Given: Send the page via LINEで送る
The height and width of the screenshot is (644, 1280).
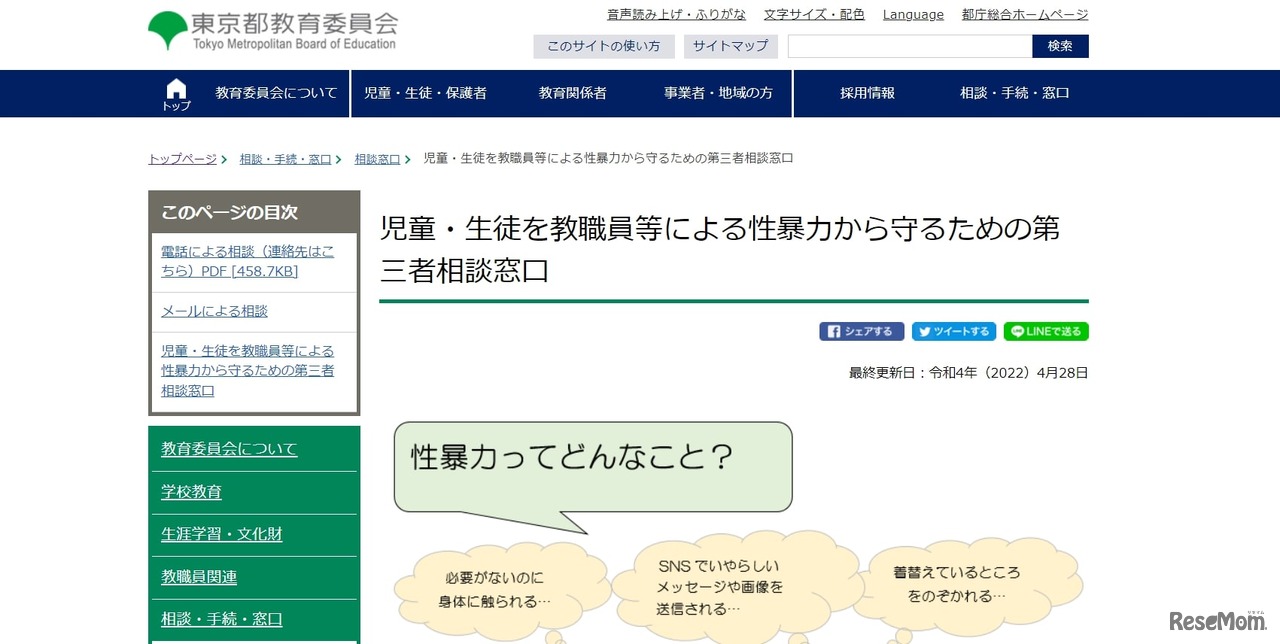Looking at the screenshot, I should click(x=1045, y=330).
